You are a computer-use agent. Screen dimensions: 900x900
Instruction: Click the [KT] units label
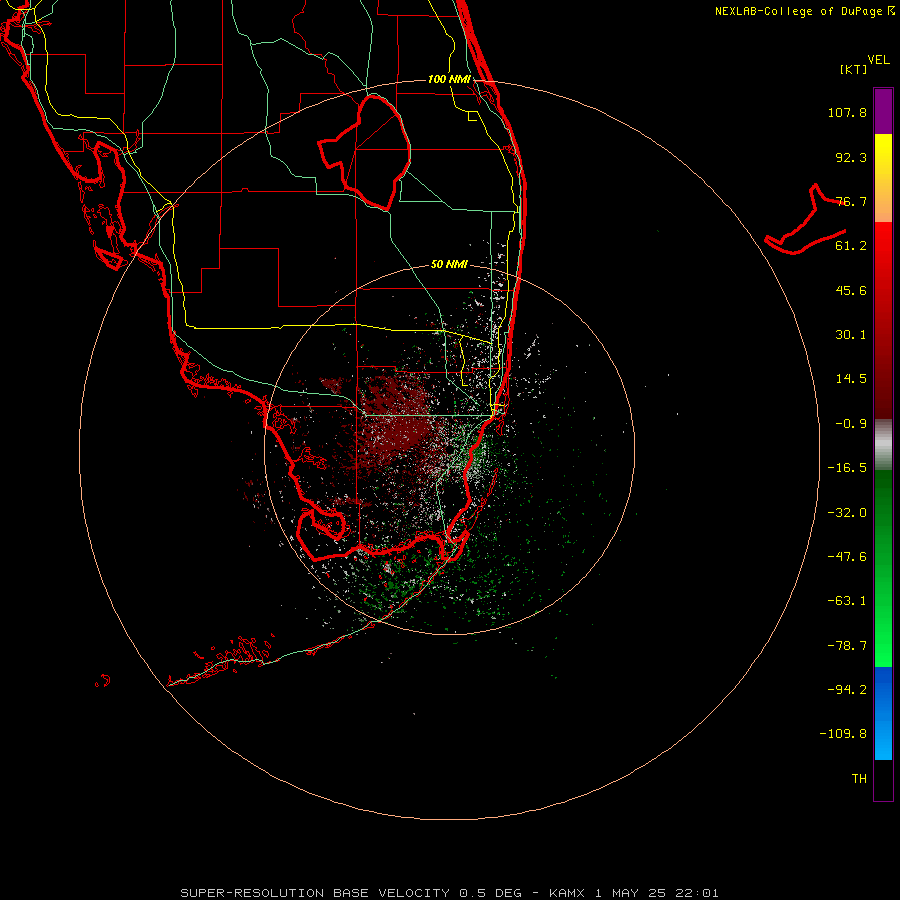(x=854, y=69)
